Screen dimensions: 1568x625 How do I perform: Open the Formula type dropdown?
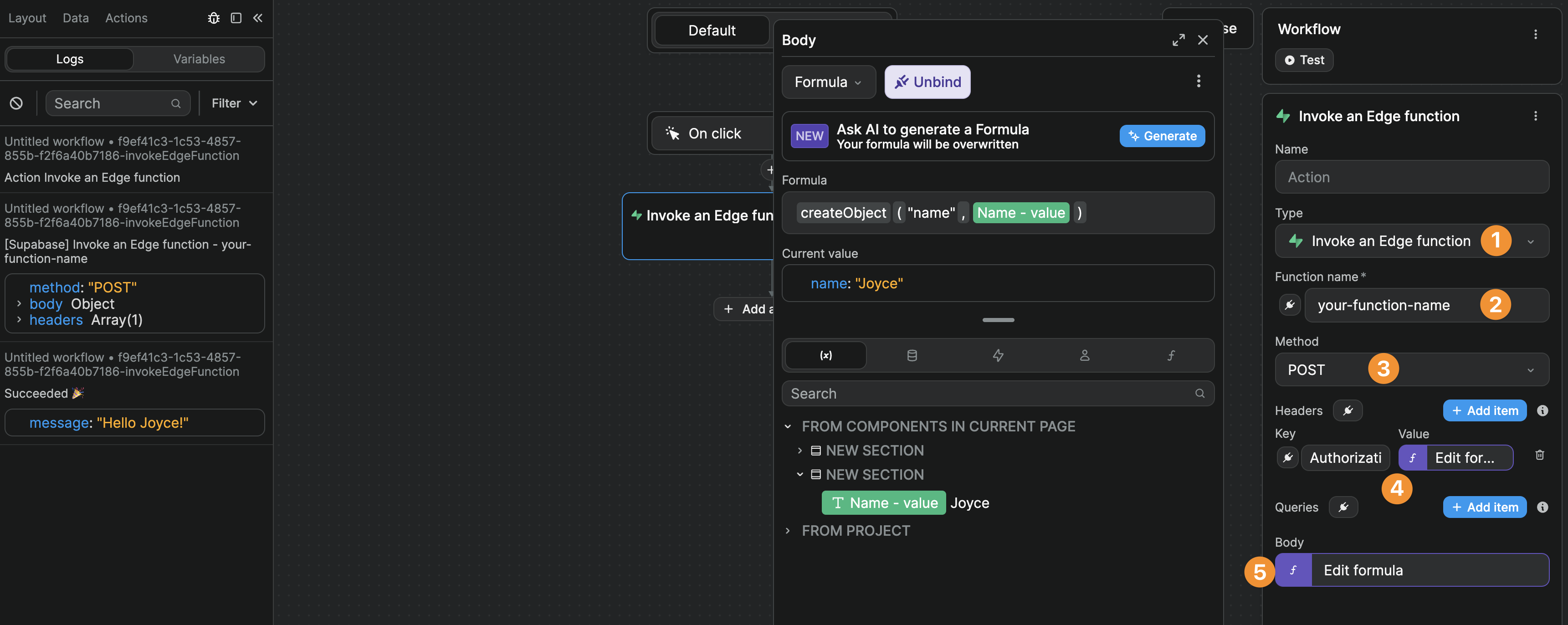click(829, 82)
